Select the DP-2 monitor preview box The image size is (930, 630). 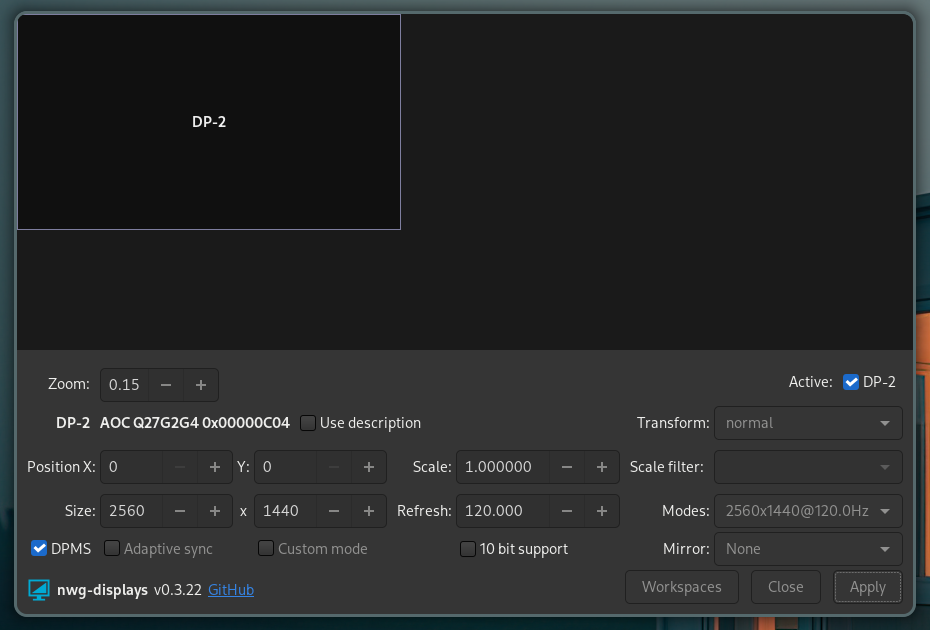click(x=209, y=122)
